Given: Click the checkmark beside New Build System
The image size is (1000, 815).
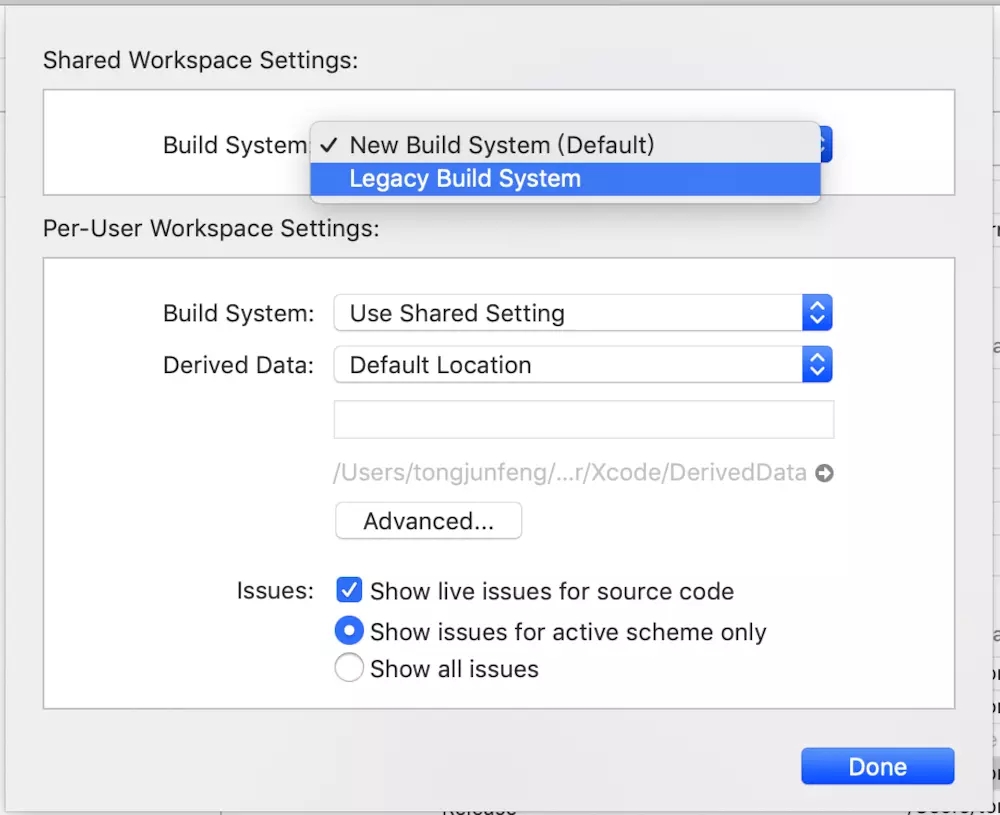Looking at the screenshot, I should [329, 145].
